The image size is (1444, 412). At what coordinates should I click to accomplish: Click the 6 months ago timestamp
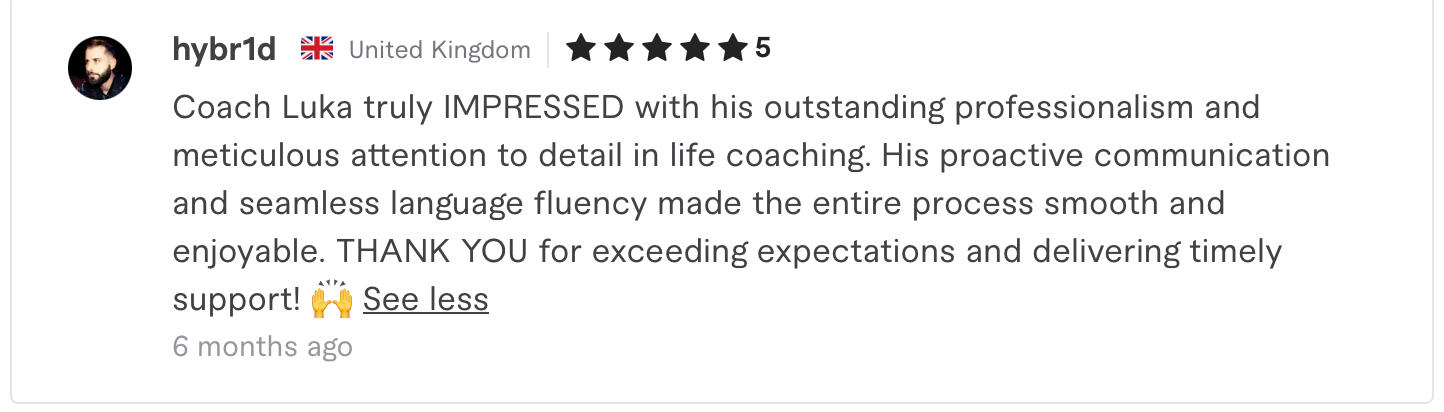click(262, 346)
